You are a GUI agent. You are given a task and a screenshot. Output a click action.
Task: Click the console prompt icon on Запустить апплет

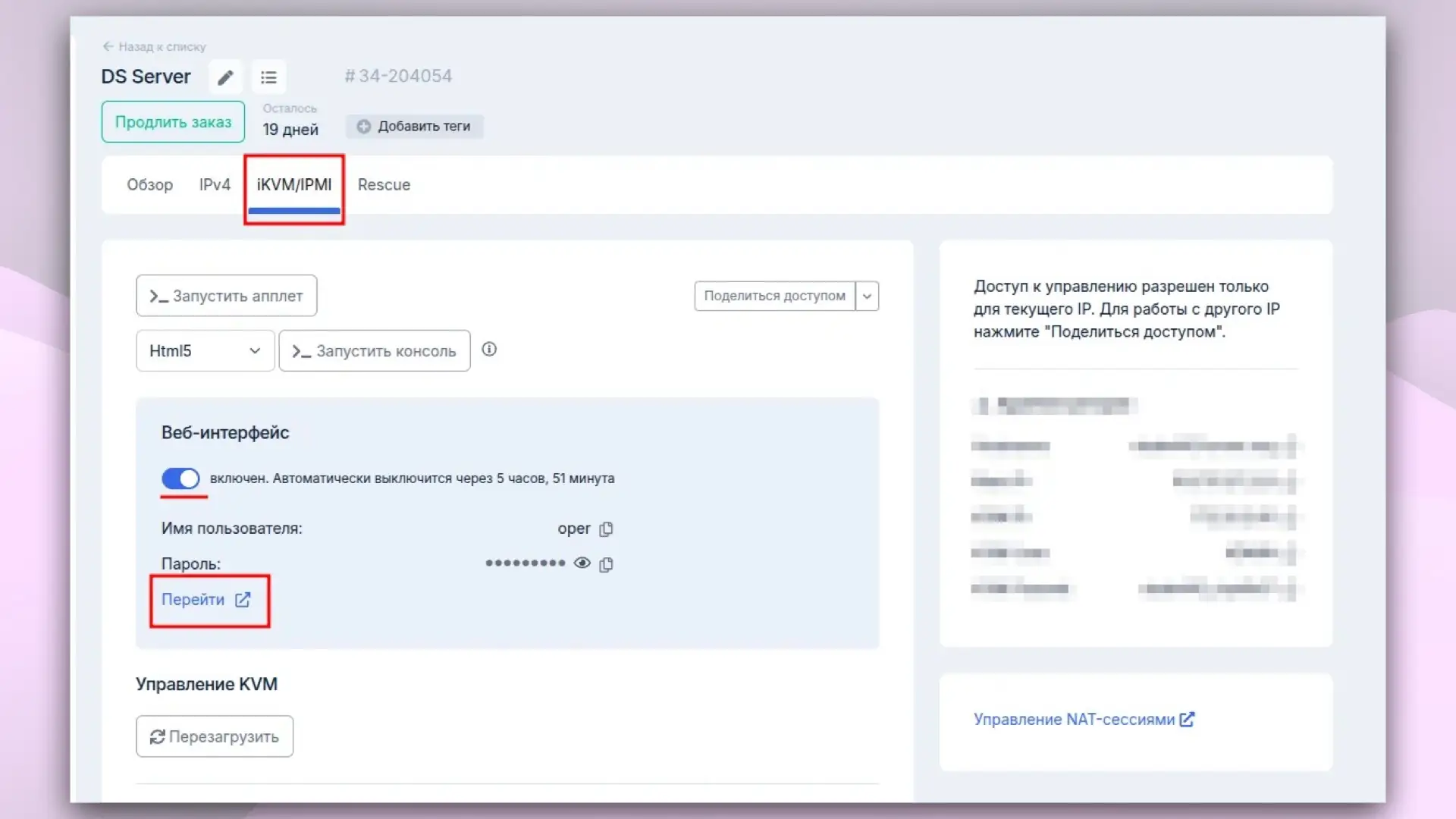[159, 295]
